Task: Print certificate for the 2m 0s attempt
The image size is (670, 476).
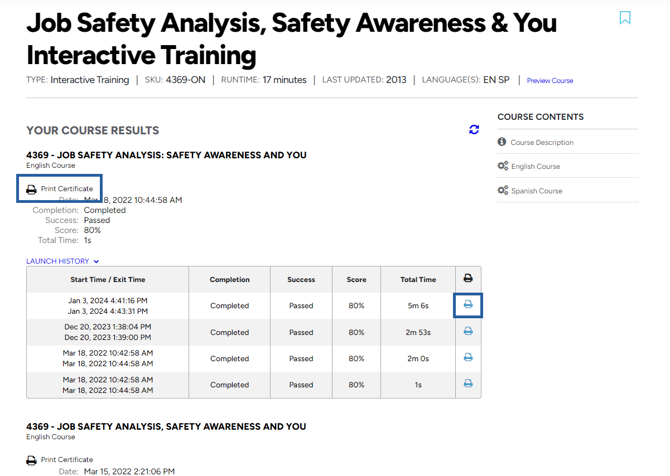Action: tap(468, 358)
